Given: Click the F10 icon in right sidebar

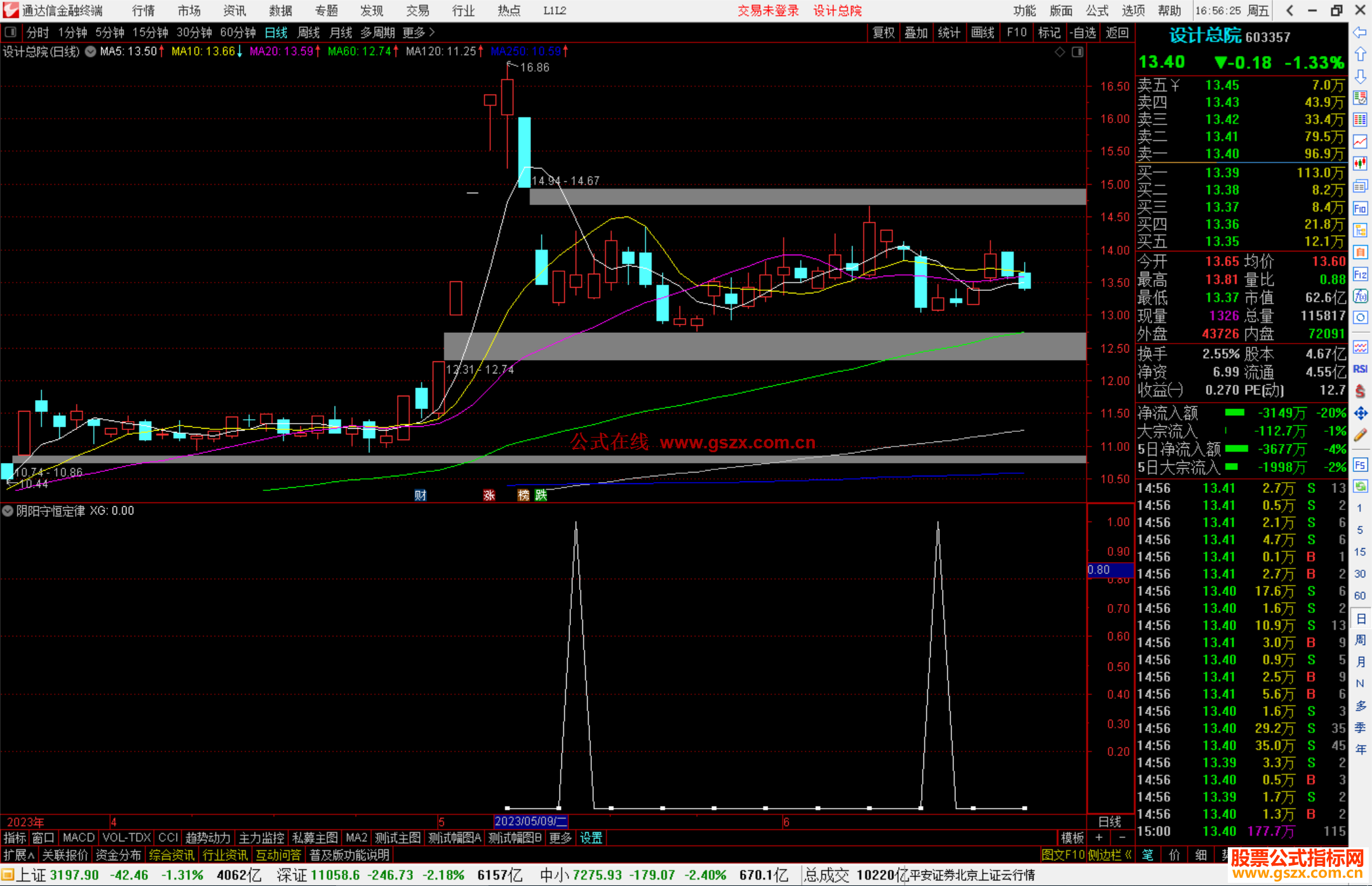Looking at the screenshot, I should click(x=1360, y=208).
